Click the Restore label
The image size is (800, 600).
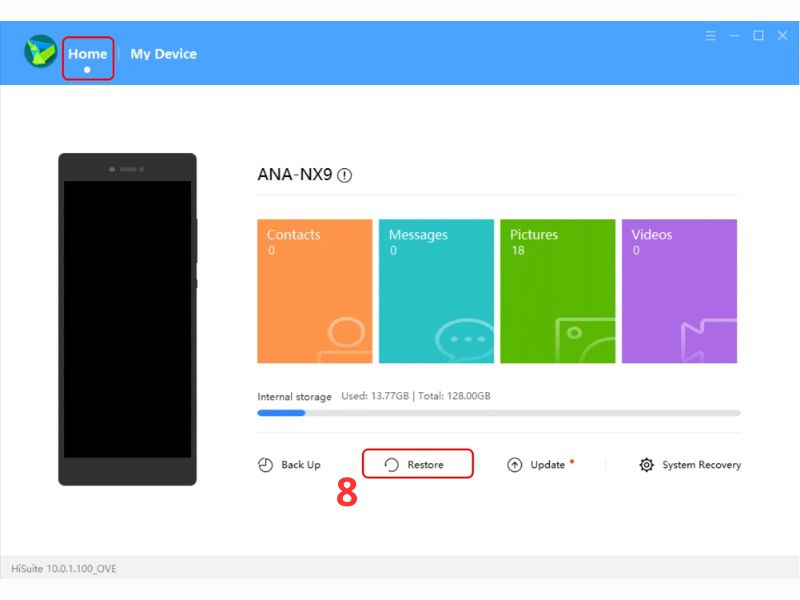tap(425, 465)
